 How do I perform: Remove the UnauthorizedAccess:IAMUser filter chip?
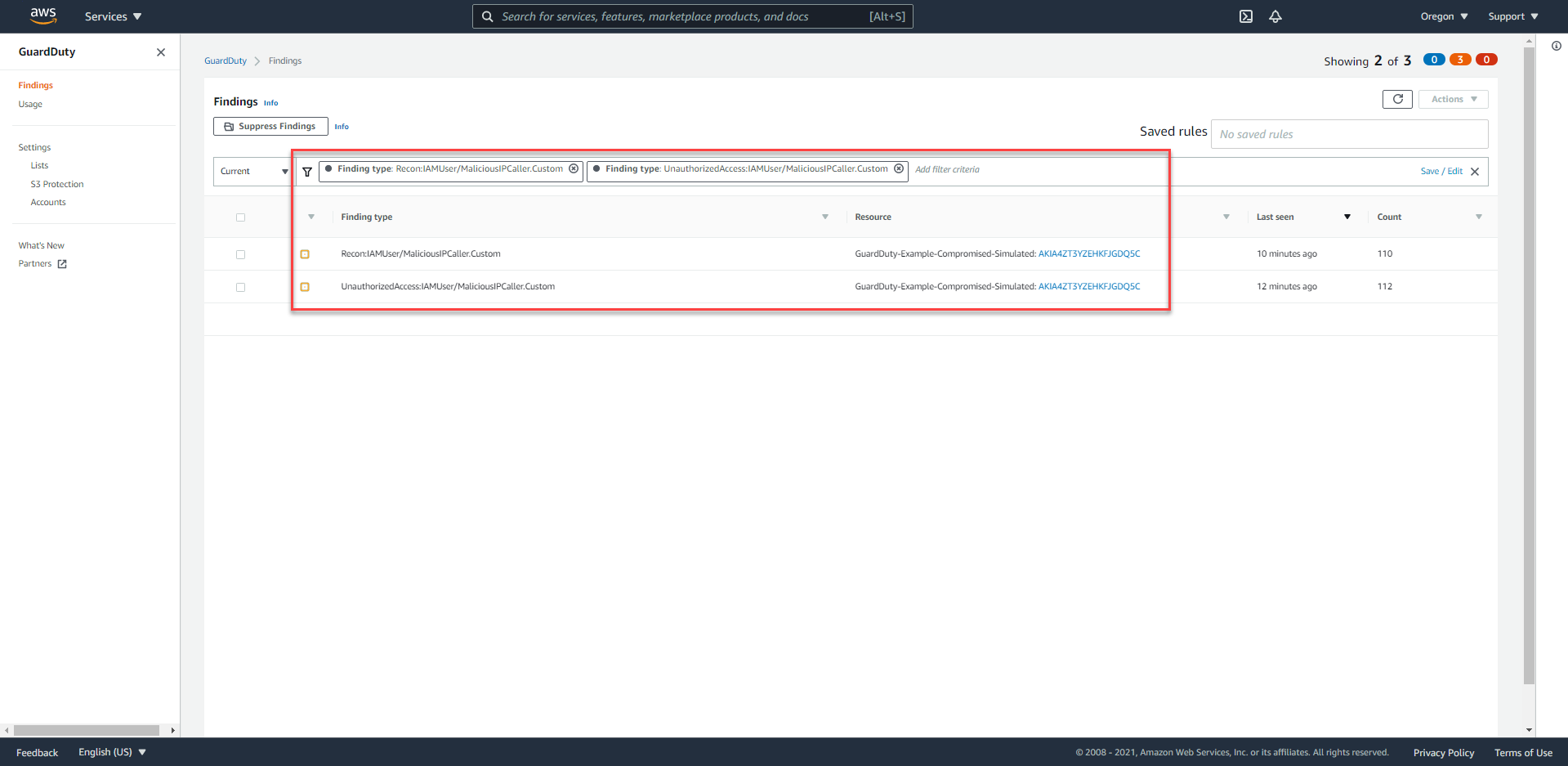899,169
